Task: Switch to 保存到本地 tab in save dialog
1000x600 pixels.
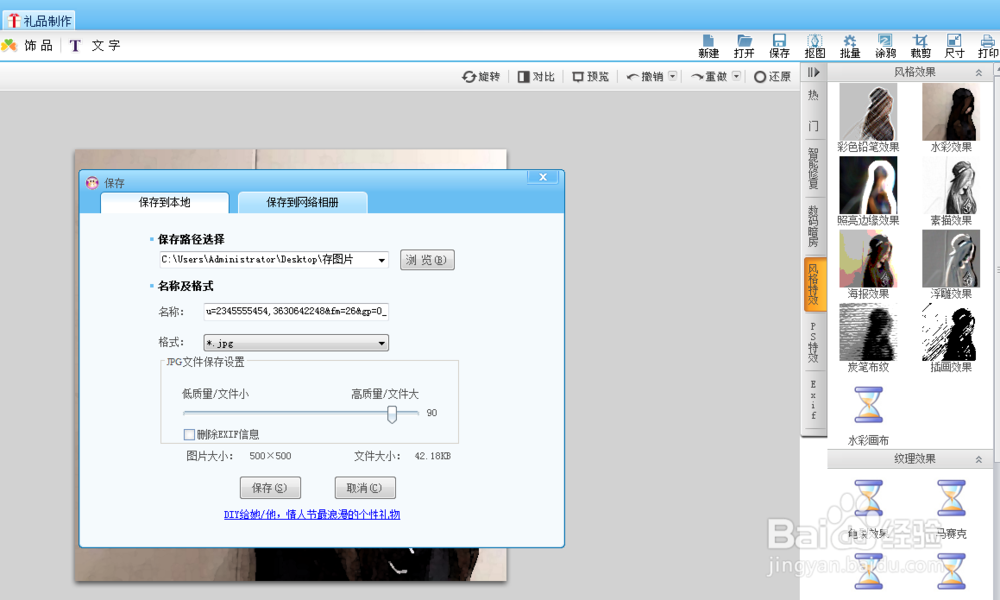Action: 165,202
